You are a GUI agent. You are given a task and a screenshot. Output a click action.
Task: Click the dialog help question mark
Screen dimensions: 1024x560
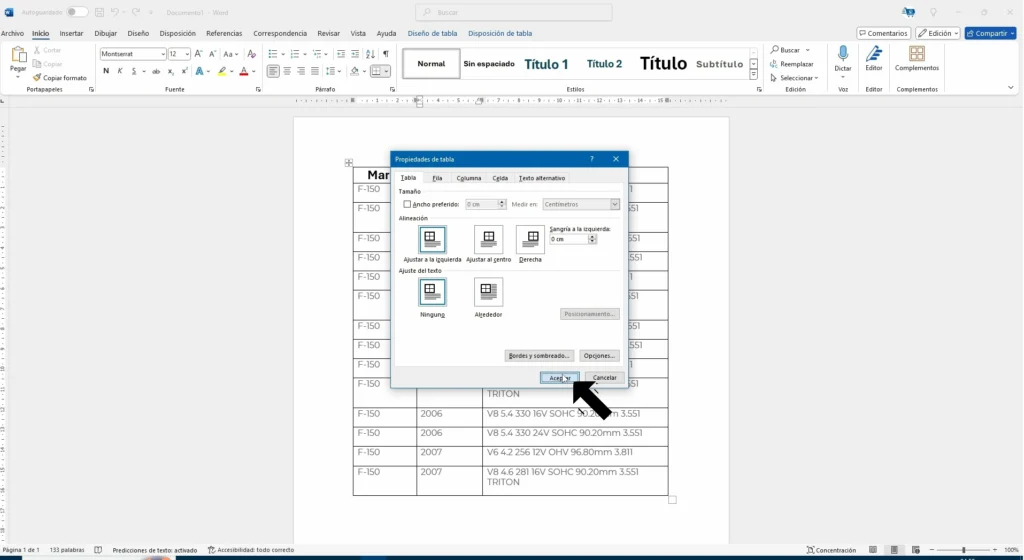point(592,159)
